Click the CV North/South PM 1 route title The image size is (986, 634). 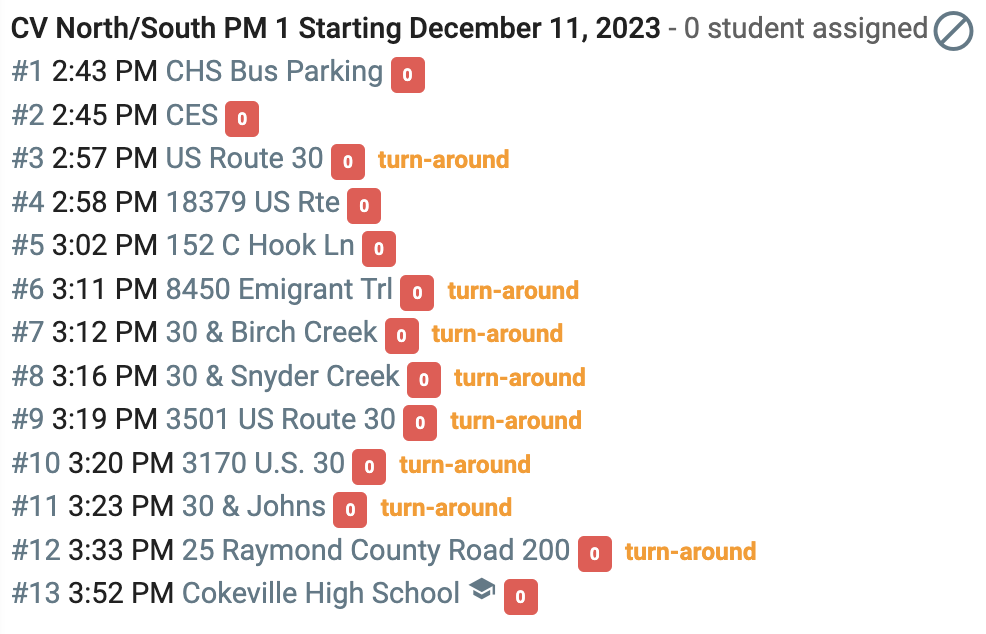(336, 28)
